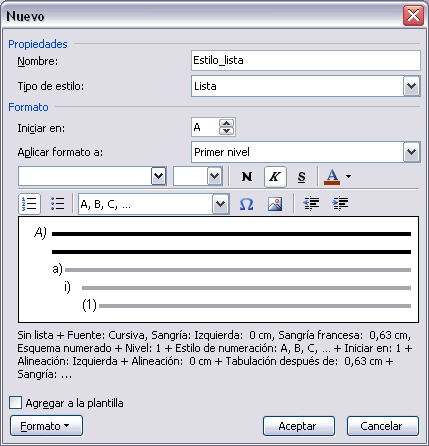
Task: Toggle italic (K) formatting
Action: 275,176
